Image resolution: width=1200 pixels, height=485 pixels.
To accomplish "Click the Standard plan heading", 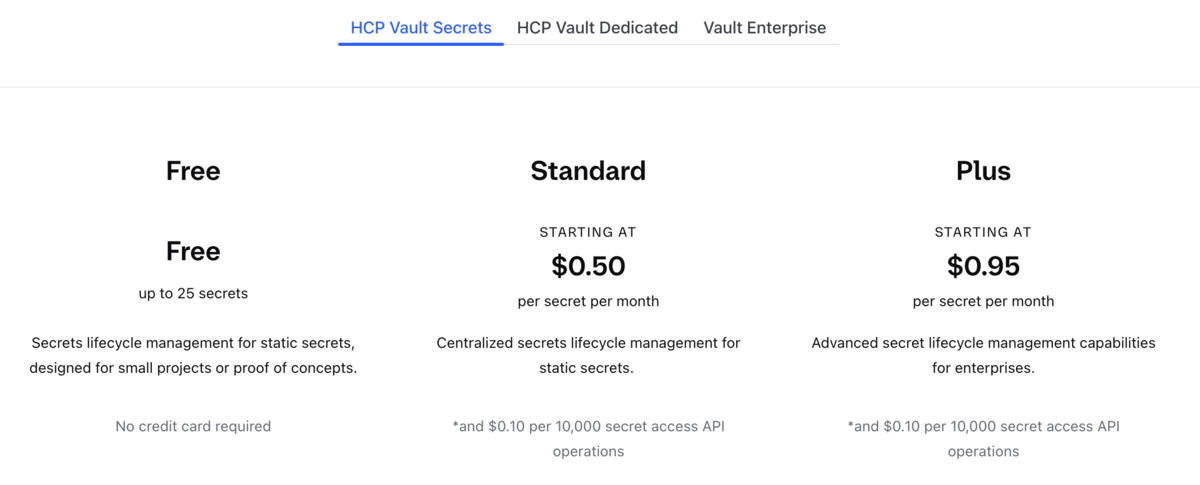I will pyautogui.click(x=588, y=171).
